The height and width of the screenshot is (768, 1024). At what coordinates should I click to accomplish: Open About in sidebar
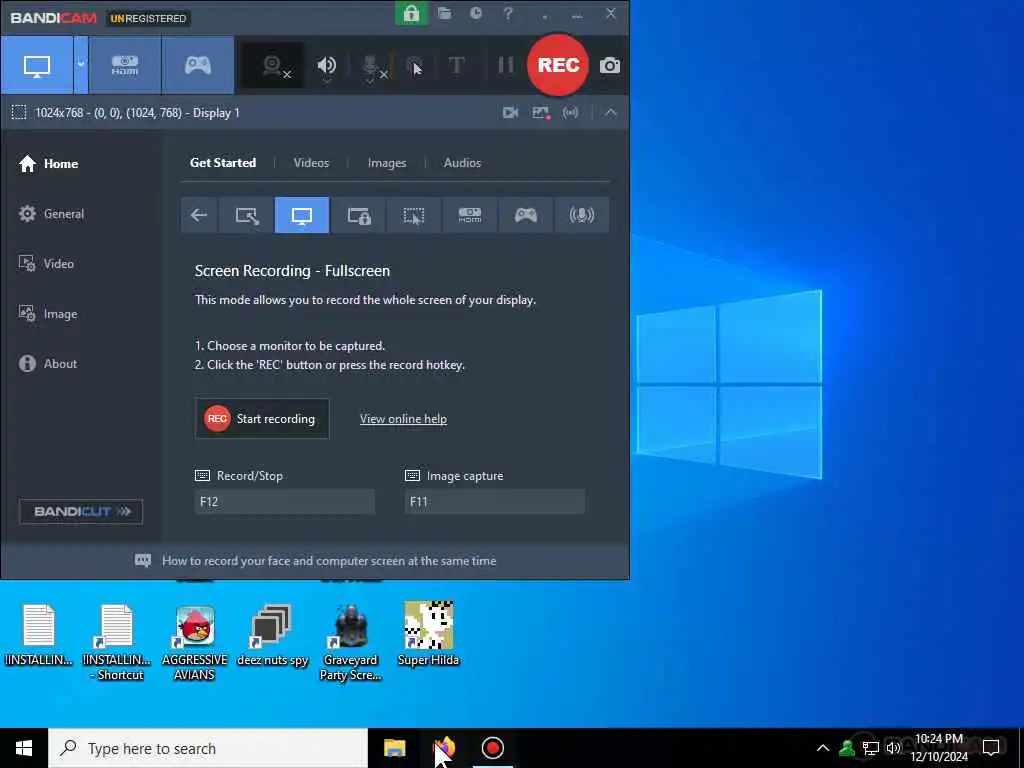pos(48,364)
